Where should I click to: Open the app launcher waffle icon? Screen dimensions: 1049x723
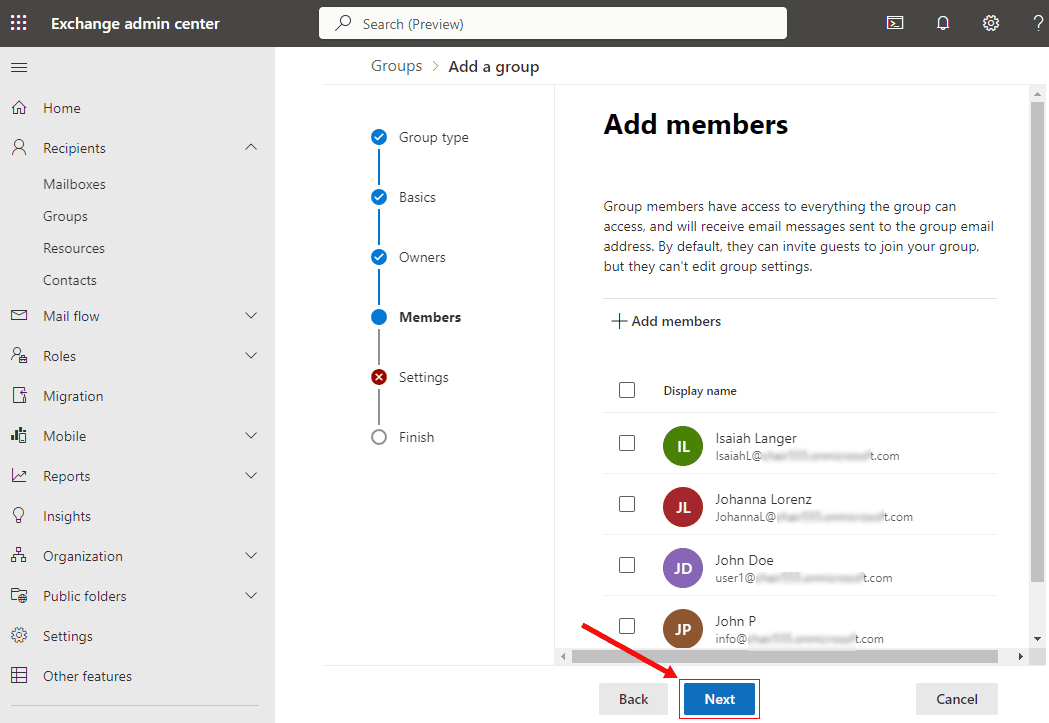pos(19,23)
